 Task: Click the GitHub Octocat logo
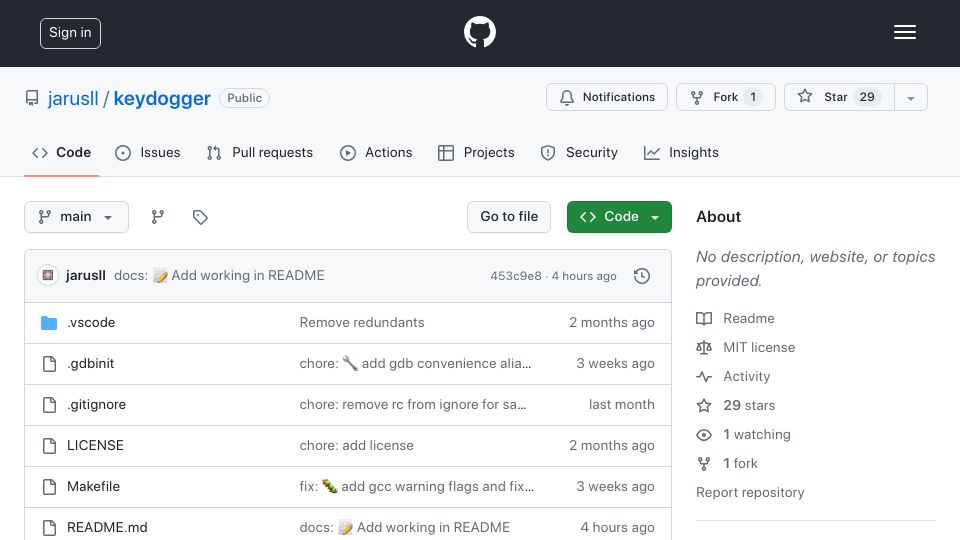(x=479, y=32)
